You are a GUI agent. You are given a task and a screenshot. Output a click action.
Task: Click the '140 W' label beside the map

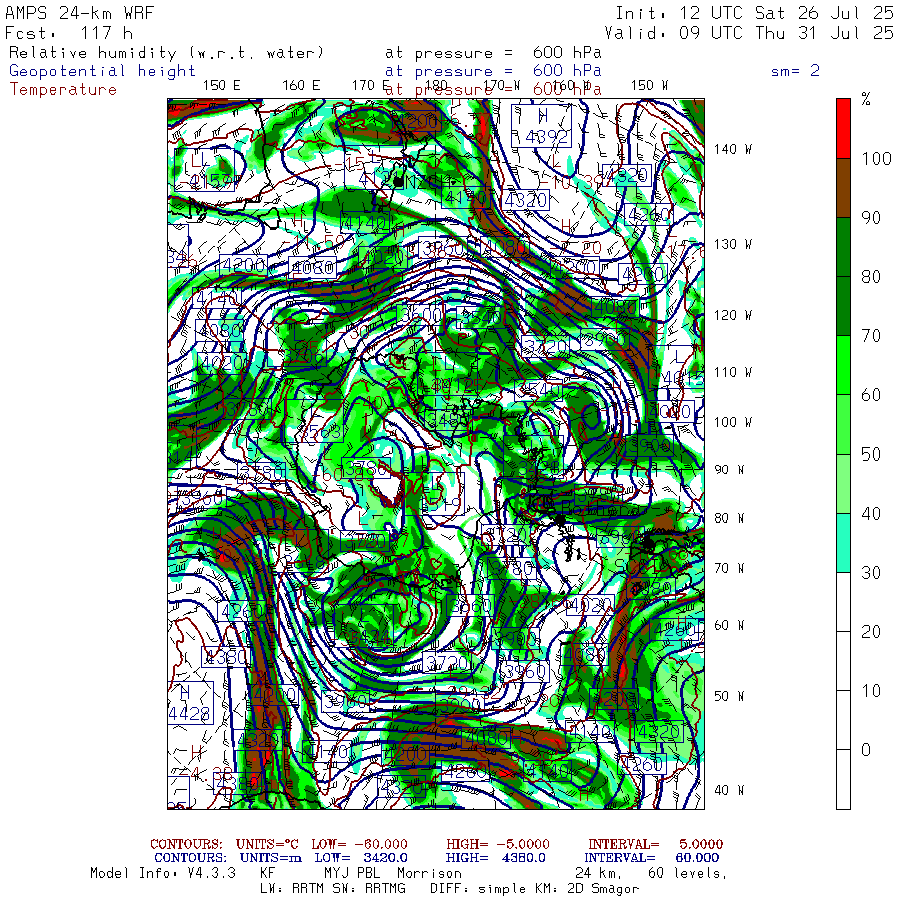(732, 149)
